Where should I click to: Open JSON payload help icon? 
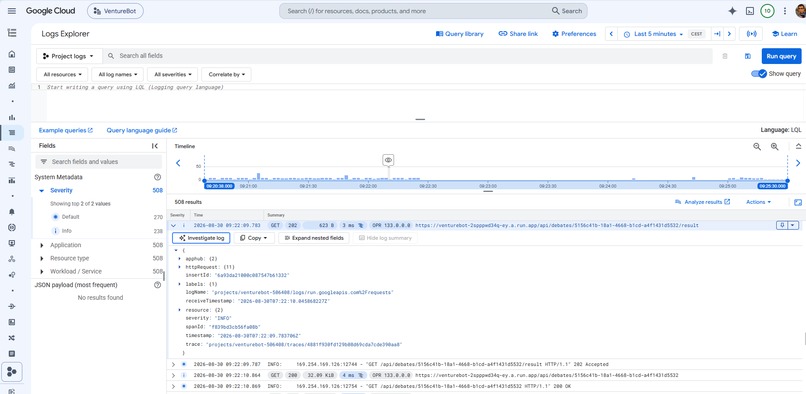(x=158, y=285)
